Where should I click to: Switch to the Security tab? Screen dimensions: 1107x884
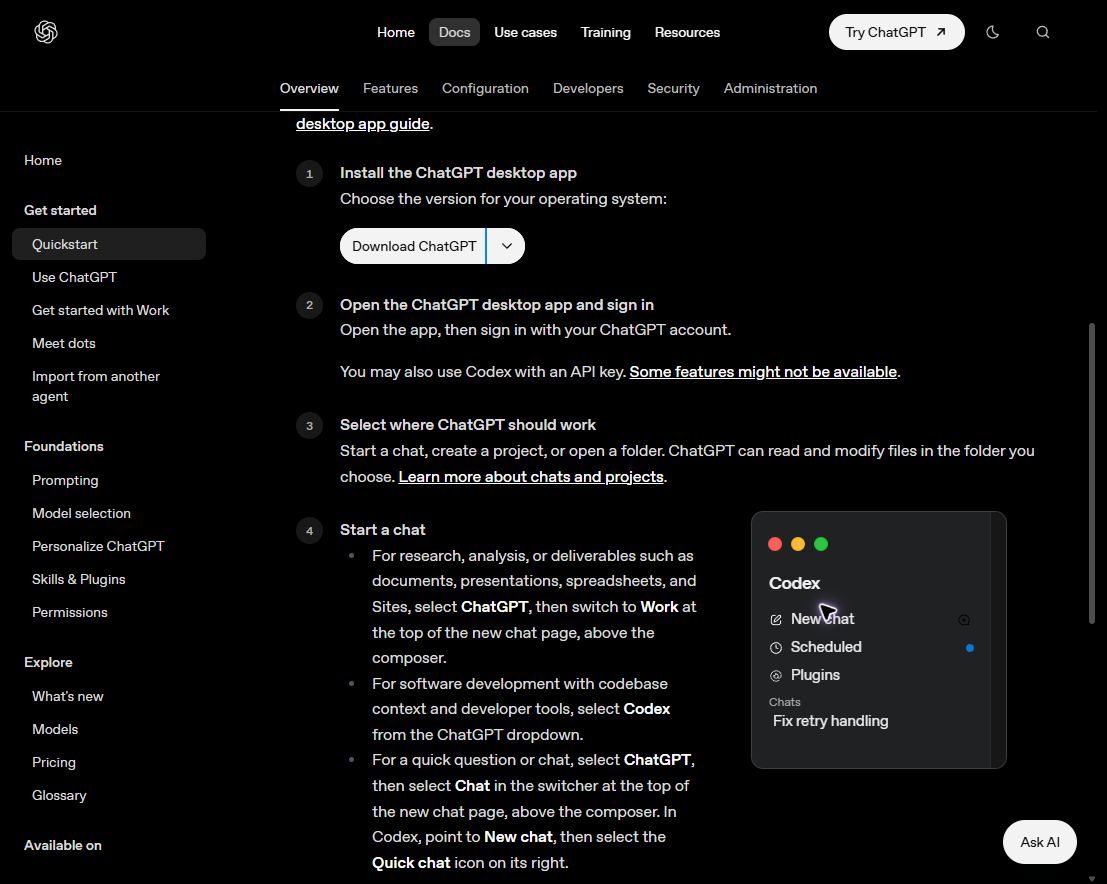point(674,88)
